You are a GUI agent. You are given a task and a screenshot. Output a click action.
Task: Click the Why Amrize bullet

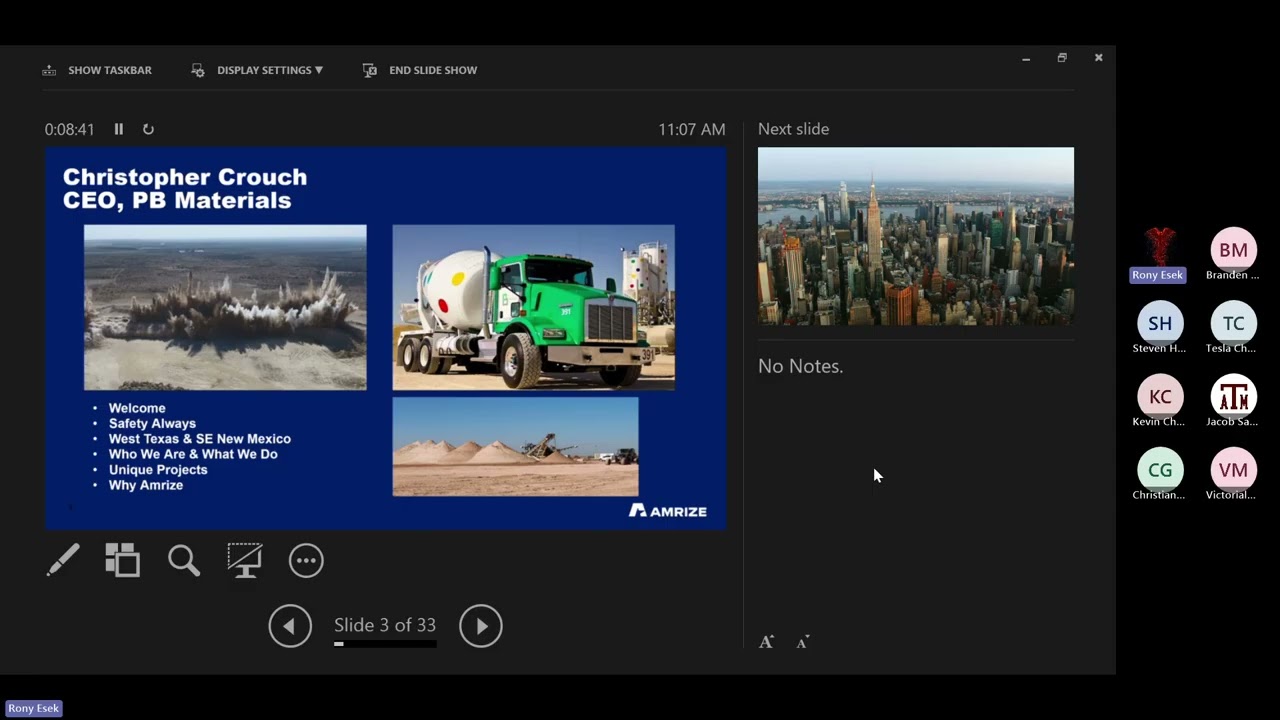pyautogui.click(x=146, y=485)
